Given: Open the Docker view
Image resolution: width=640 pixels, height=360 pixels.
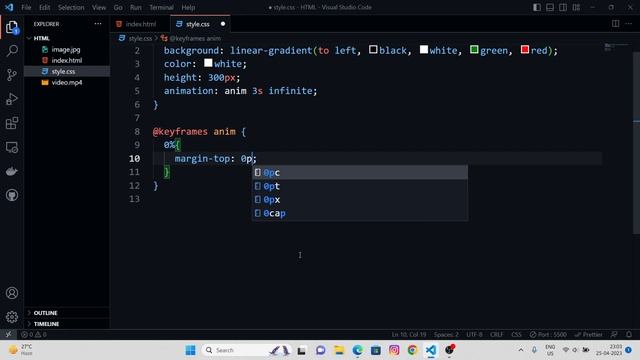Looking at the screenshot, I should pyautogui.click(x=12, y=171).
